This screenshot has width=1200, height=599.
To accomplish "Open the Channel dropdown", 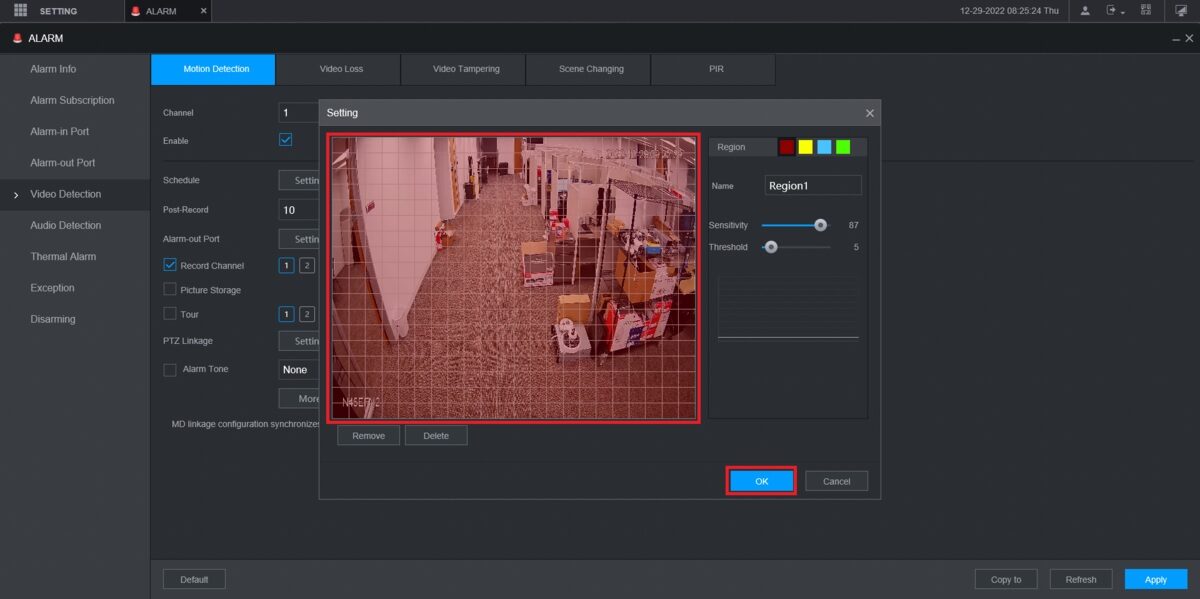I will pyautogui.click(x=298, y=113).
